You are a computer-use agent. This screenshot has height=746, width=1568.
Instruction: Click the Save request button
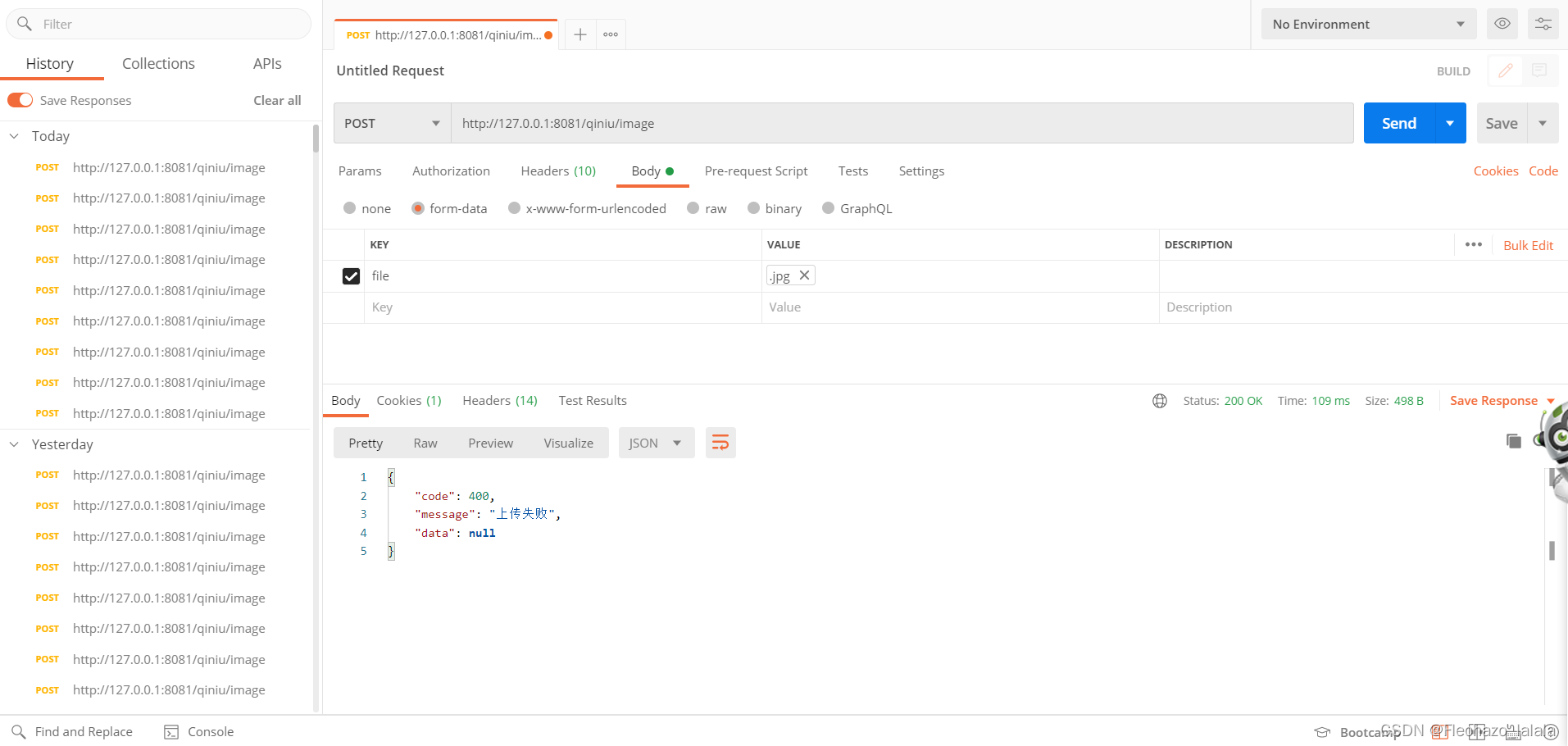[1502, 123]
